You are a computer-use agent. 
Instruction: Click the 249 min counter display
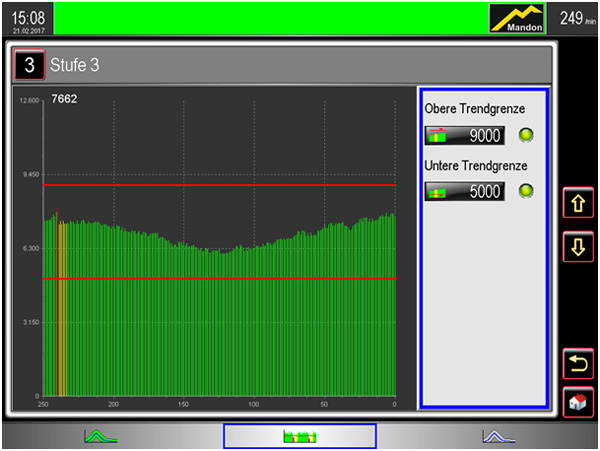coord(576,19)
